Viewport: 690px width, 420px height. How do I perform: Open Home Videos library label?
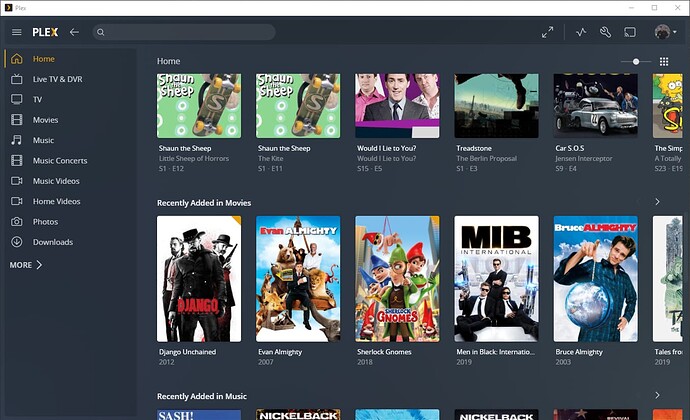pyautogui.click(x=56, y=201)
